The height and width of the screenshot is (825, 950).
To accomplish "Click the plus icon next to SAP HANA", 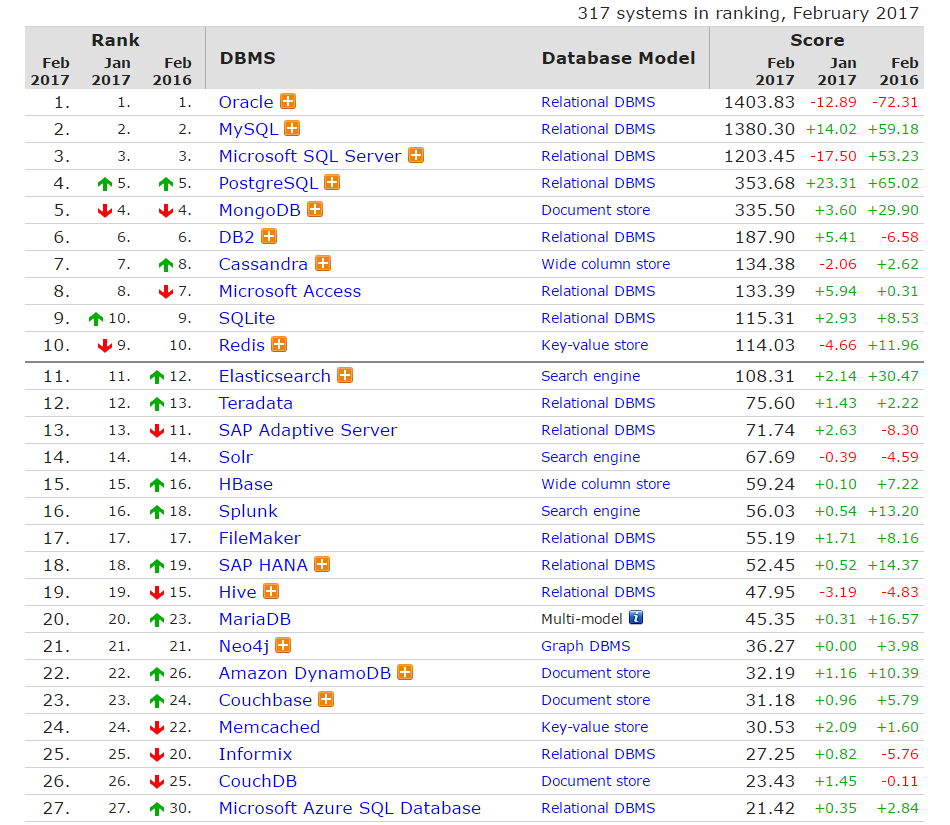I will tap(322, 564).
